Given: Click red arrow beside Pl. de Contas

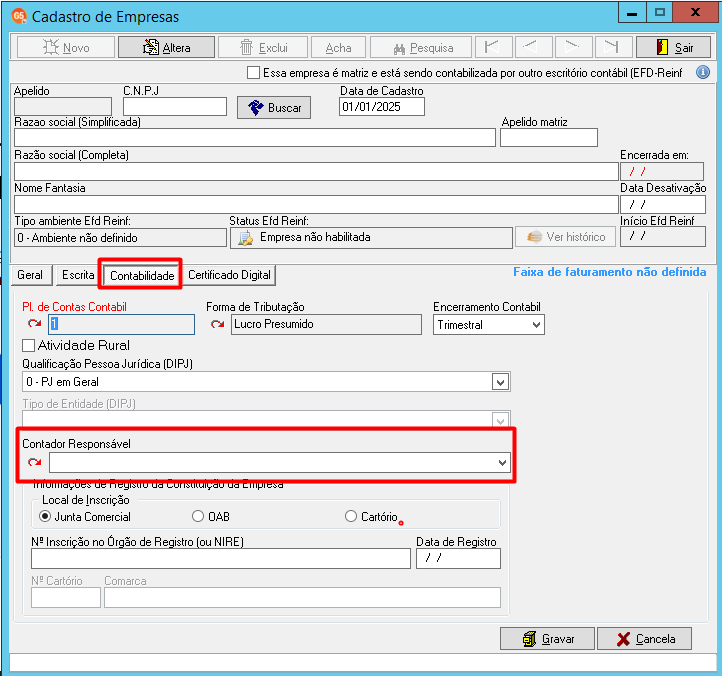Looking at the screenshot, I should [35, 324].
